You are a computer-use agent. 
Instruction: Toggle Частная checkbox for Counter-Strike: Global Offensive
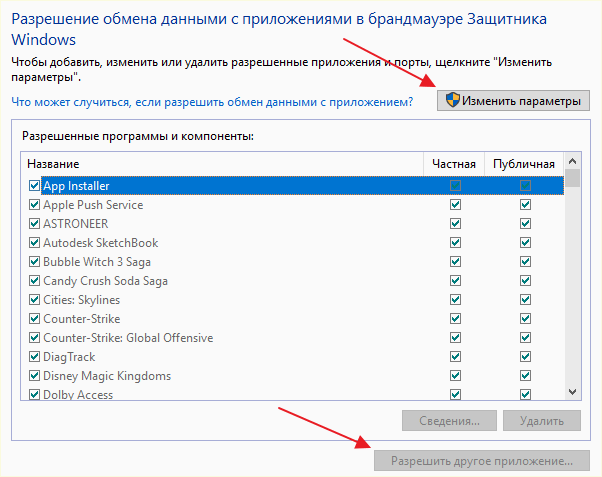pyautogui.click(x=455, y=338)
